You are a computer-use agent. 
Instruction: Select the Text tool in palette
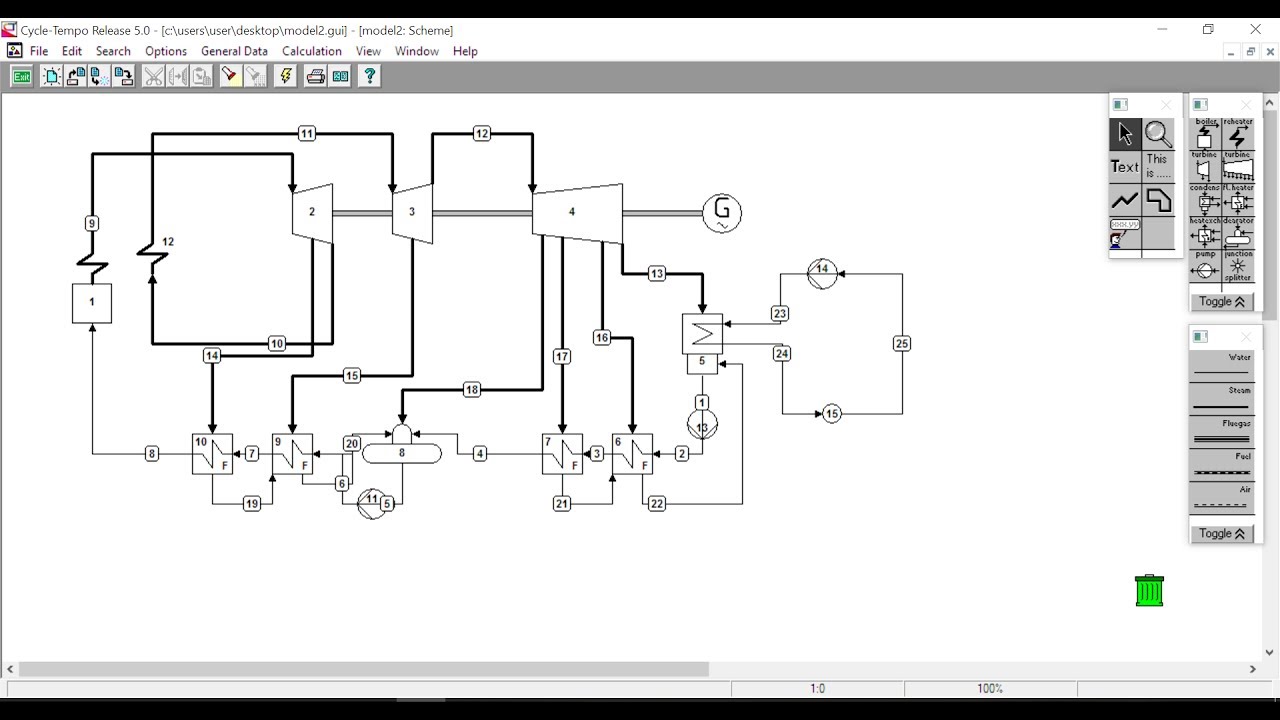click(x=1125, y=167)
